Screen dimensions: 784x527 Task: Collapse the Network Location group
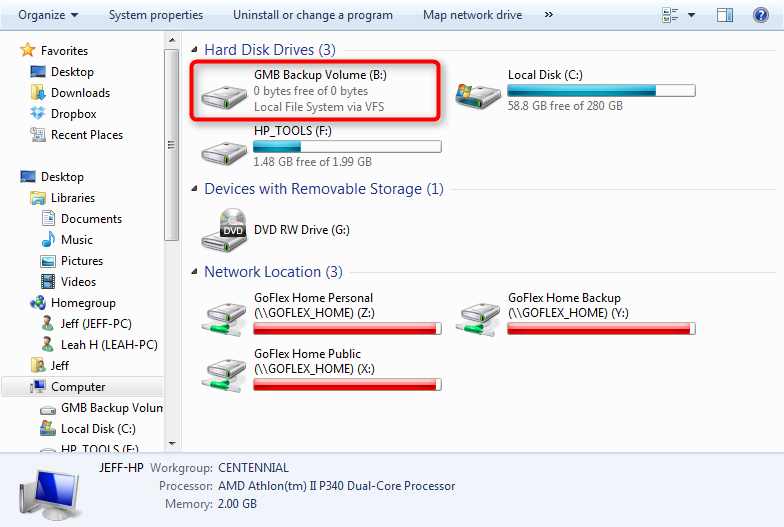[x=194, y=272]
